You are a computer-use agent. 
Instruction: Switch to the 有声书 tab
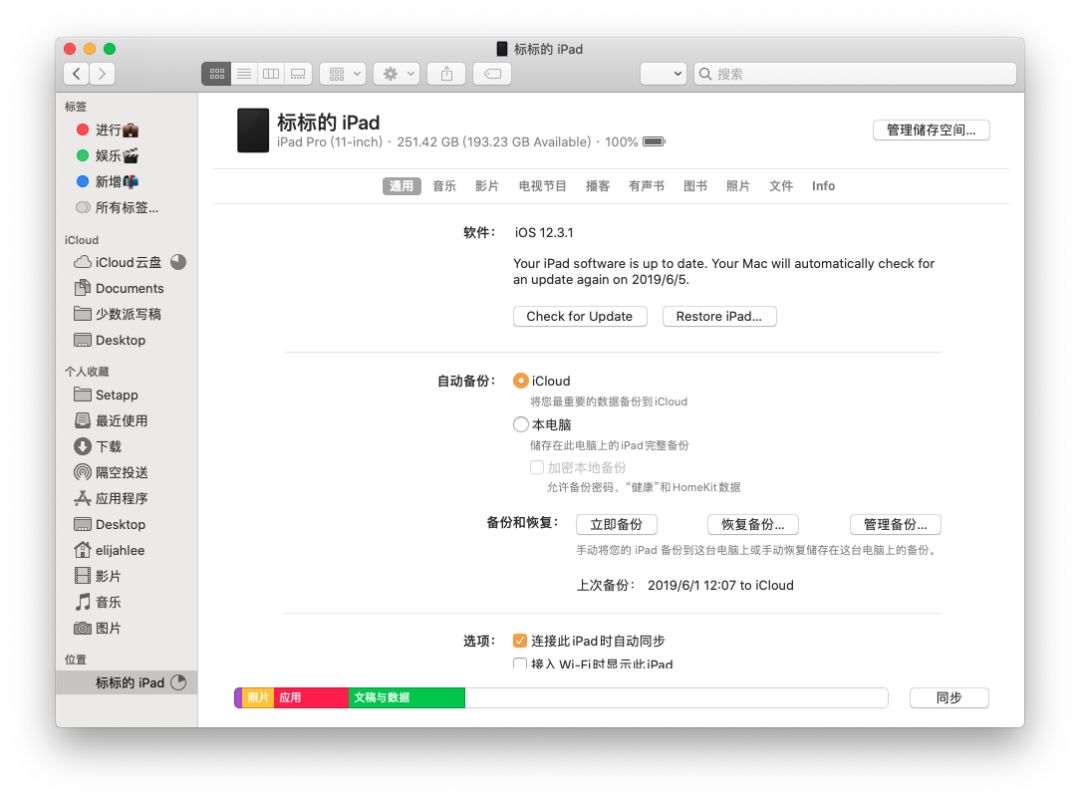tap(647, 186)
